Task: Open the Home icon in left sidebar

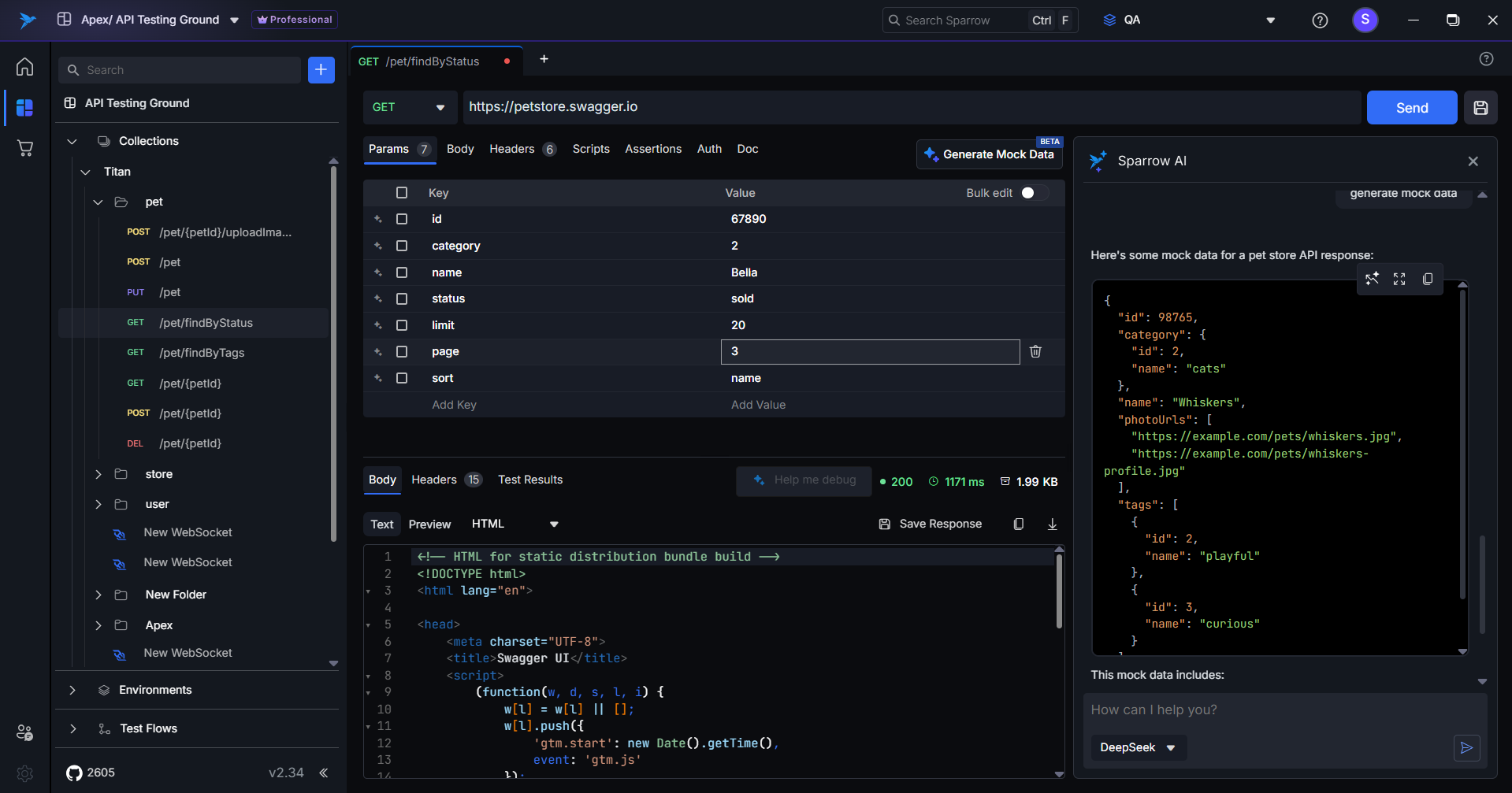Action: point(25,67)
